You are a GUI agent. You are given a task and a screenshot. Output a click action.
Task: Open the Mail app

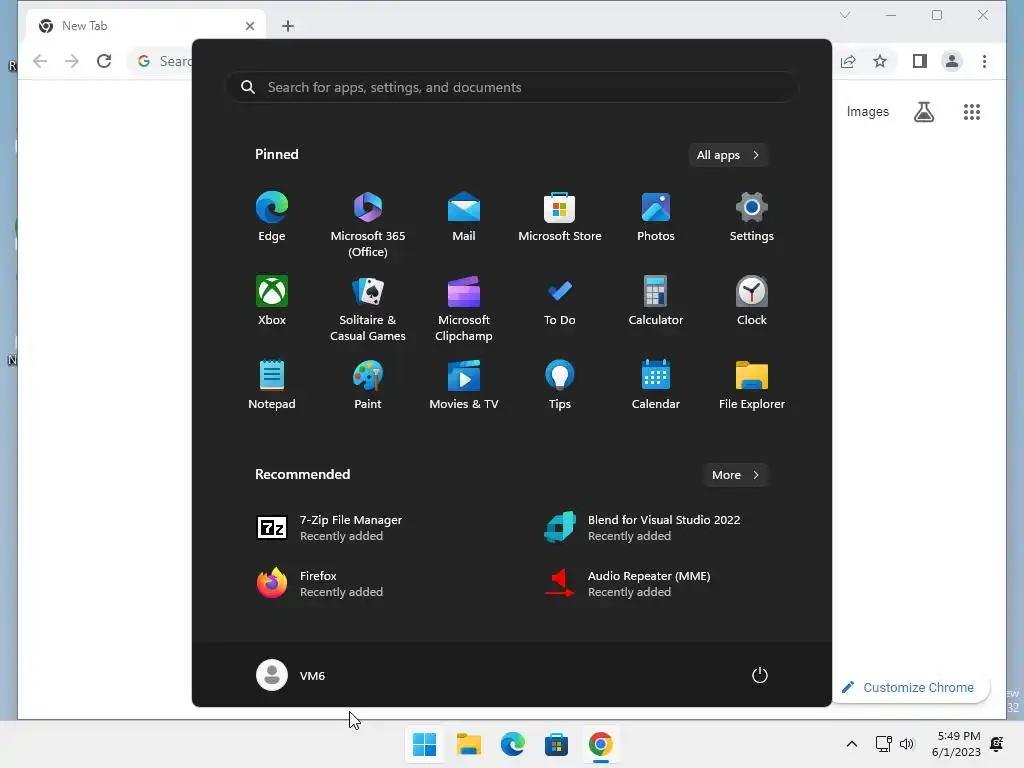point(464,217)
